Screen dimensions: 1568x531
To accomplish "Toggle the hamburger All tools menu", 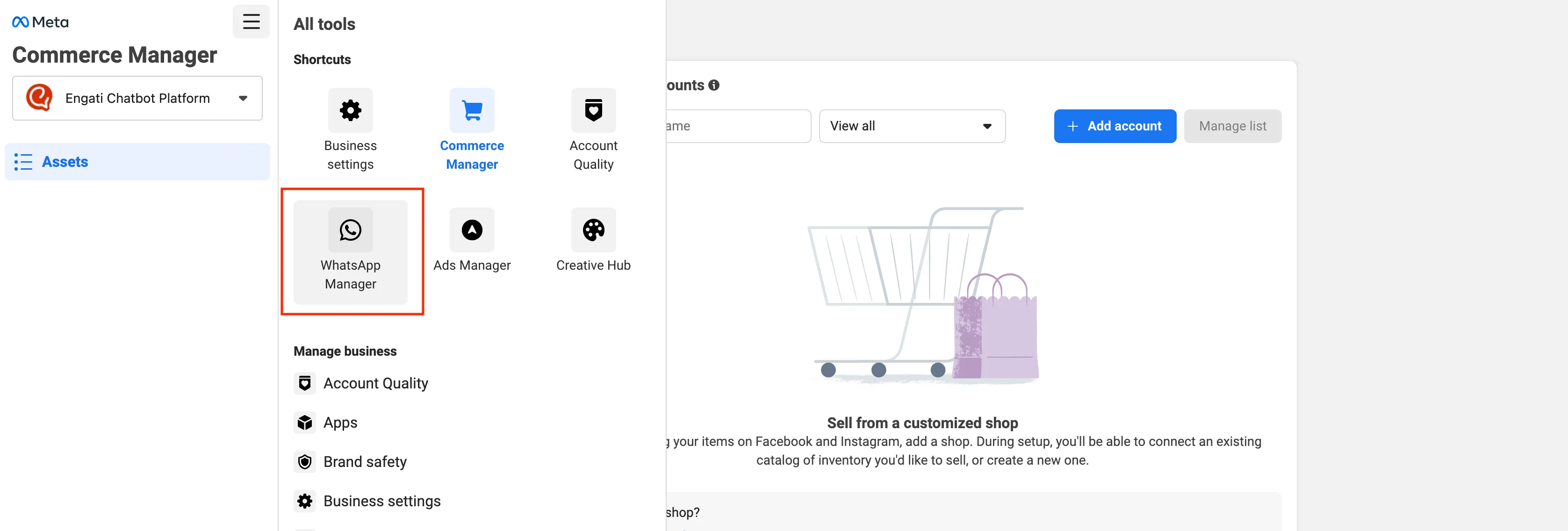I will (252, 22).
